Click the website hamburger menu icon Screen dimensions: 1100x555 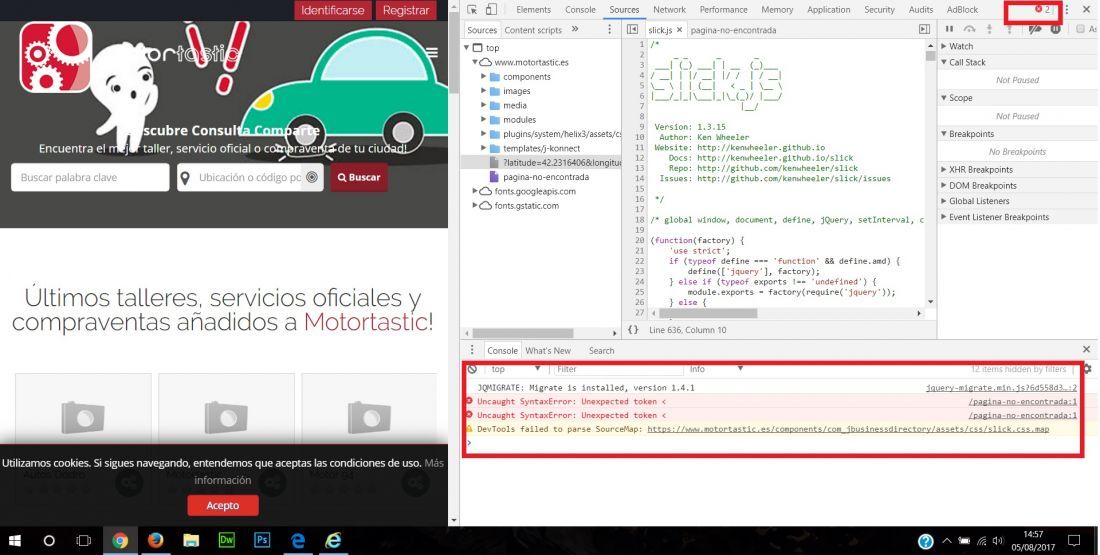[432, 53]
